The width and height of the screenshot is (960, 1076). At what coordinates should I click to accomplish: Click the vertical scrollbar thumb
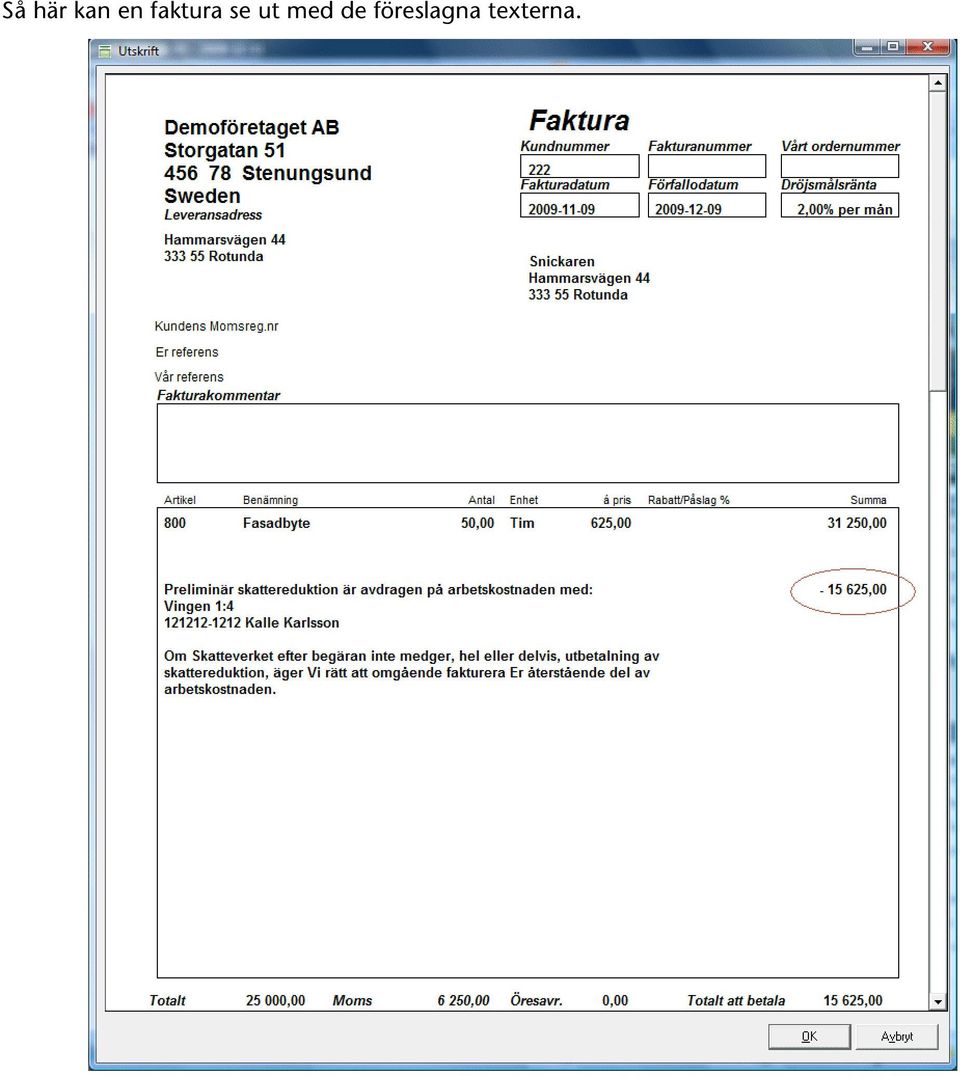938,242
